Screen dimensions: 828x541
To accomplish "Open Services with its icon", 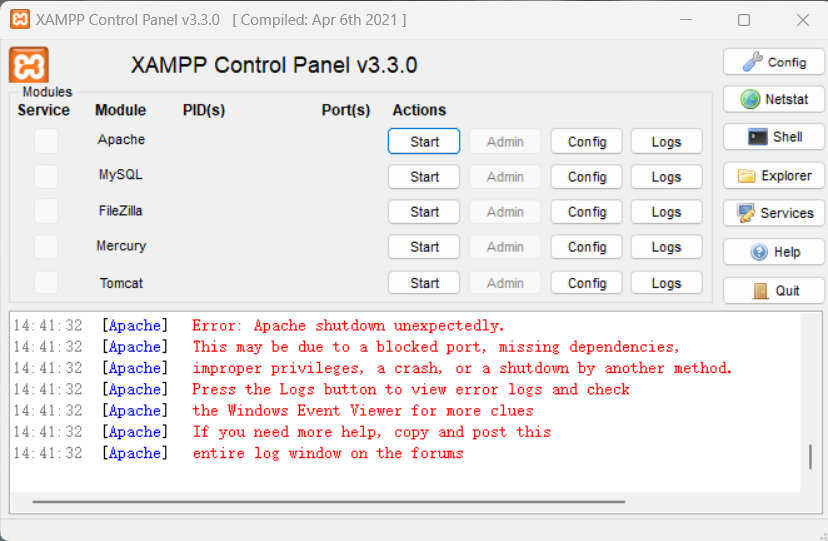I will pyautogui.click(x=746, y=213).
